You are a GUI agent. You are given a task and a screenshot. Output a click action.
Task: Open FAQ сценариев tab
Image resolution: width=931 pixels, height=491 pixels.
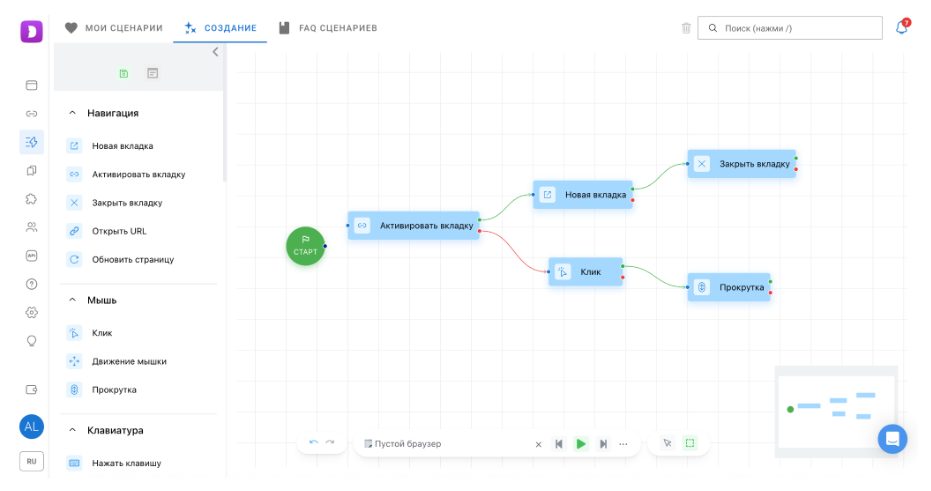point(328,28)
